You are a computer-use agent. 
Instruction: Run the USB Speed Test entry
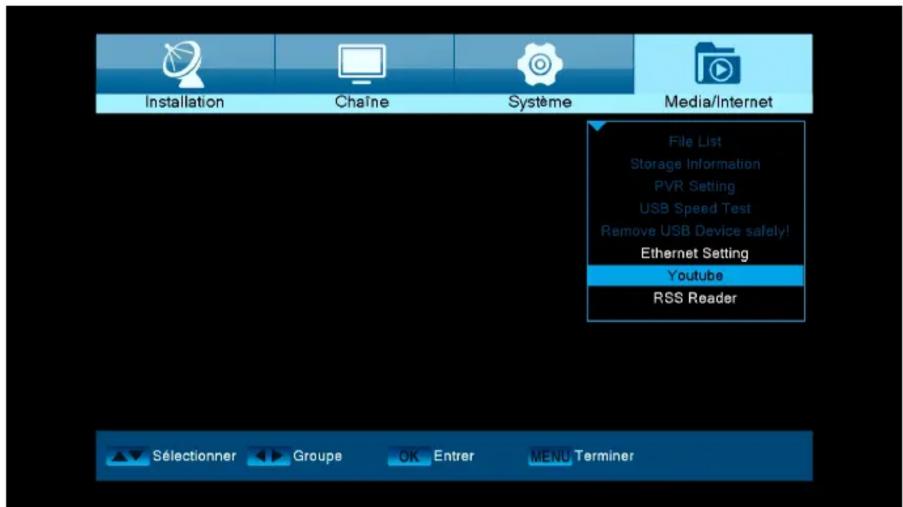pos(696,209)
